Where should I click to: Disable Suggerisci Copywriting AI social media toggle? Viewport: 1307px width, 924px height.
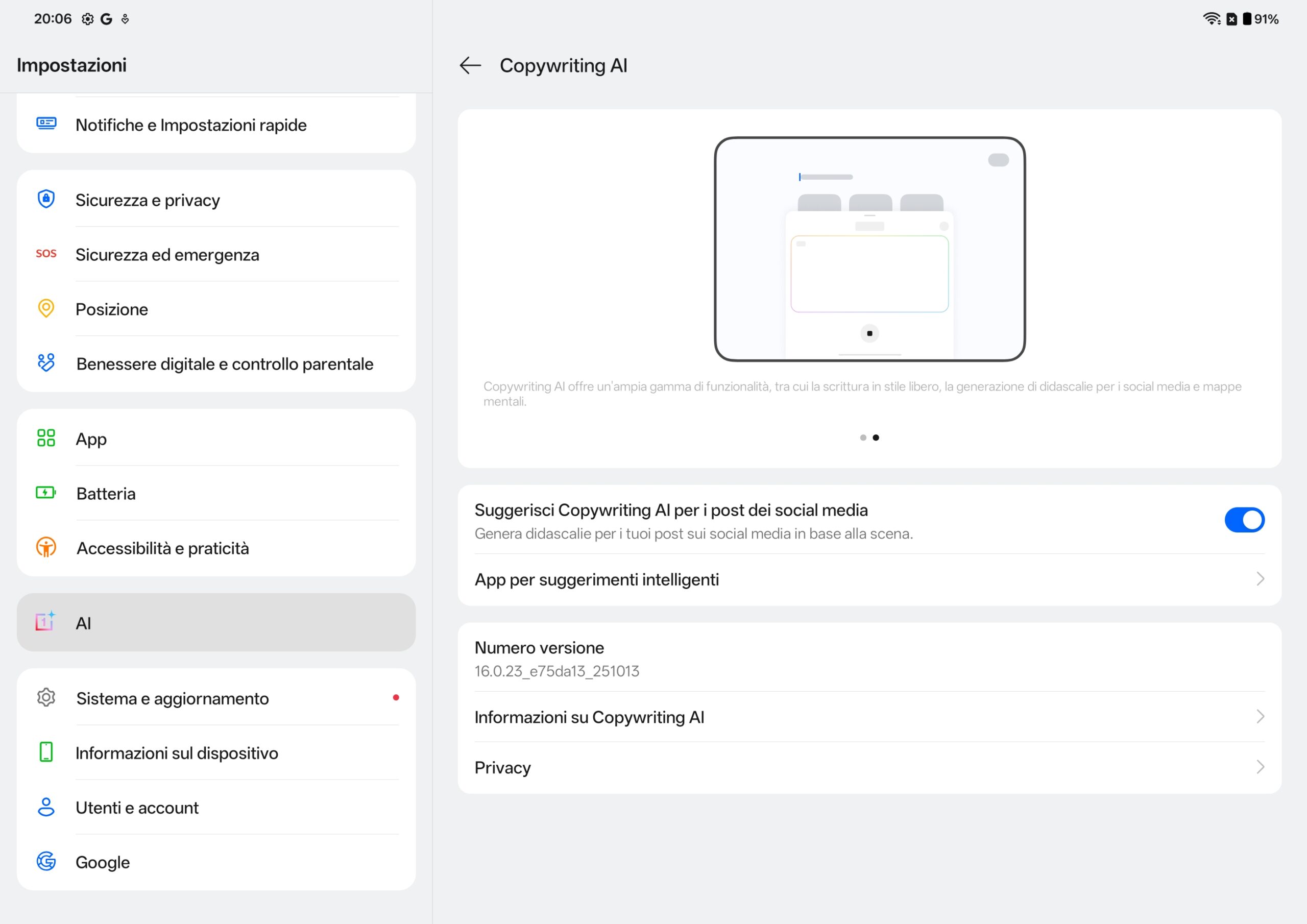point(1244,520)
